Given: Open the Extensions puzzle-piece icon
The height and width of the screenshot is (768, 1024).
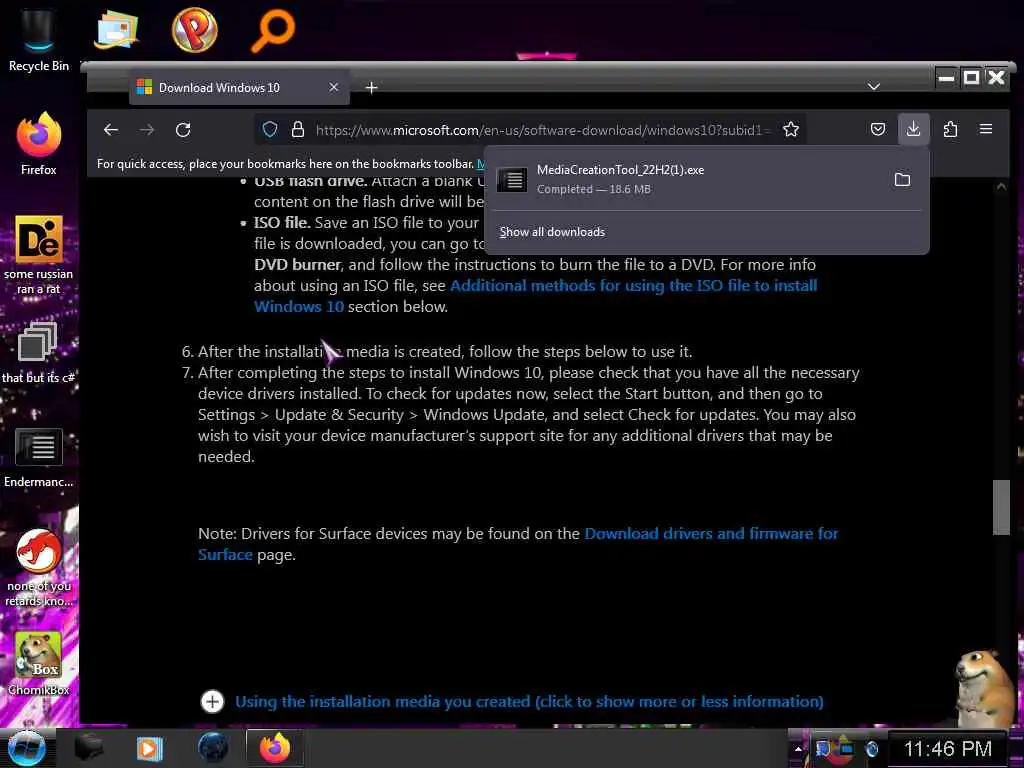Looking at the screenshot, I should [x=950, y=129].
